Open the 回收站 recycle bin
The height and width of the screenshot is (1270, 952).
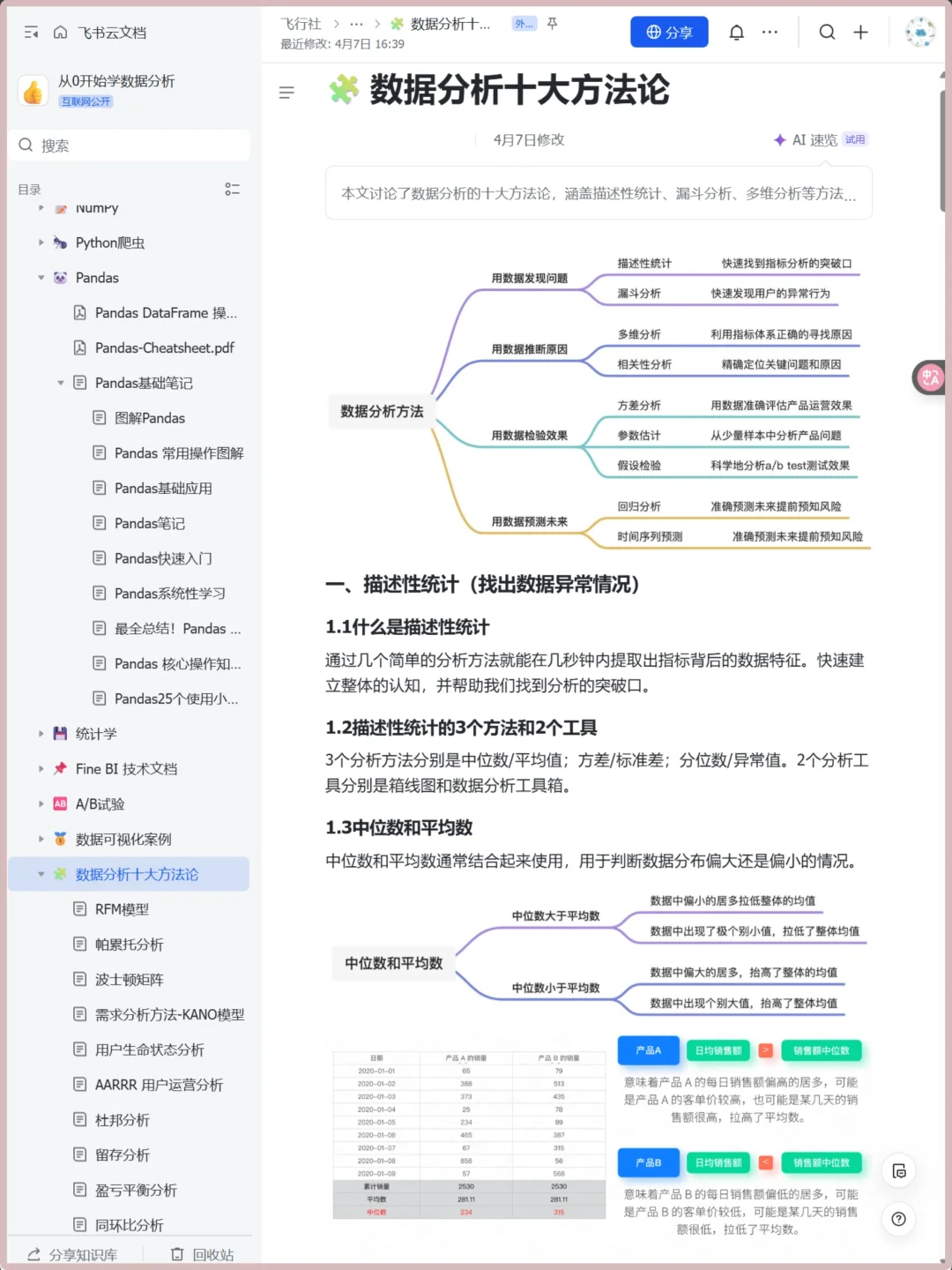tap(203, 1253)
